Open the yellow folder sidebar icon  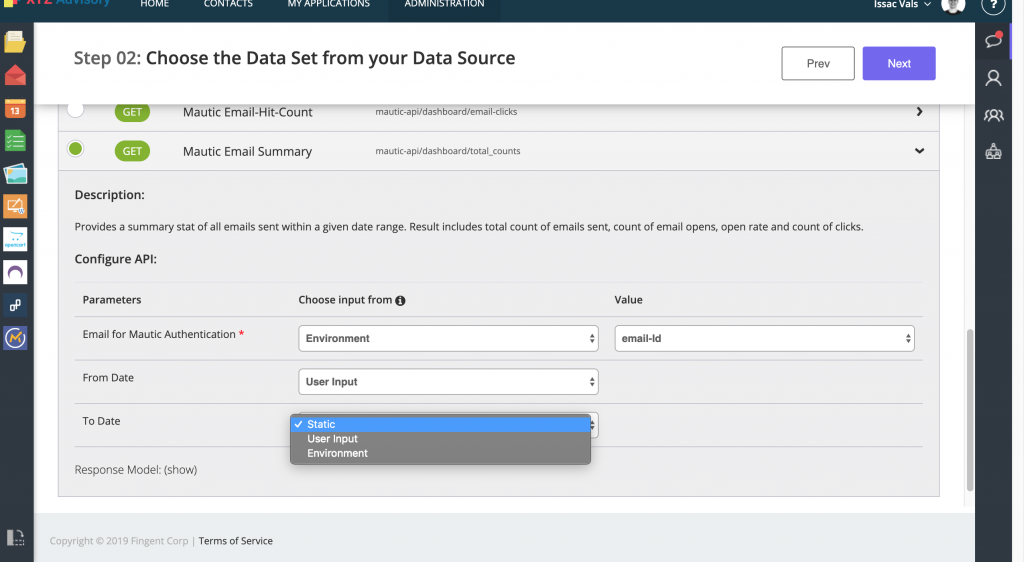click(x=15, y=42)
